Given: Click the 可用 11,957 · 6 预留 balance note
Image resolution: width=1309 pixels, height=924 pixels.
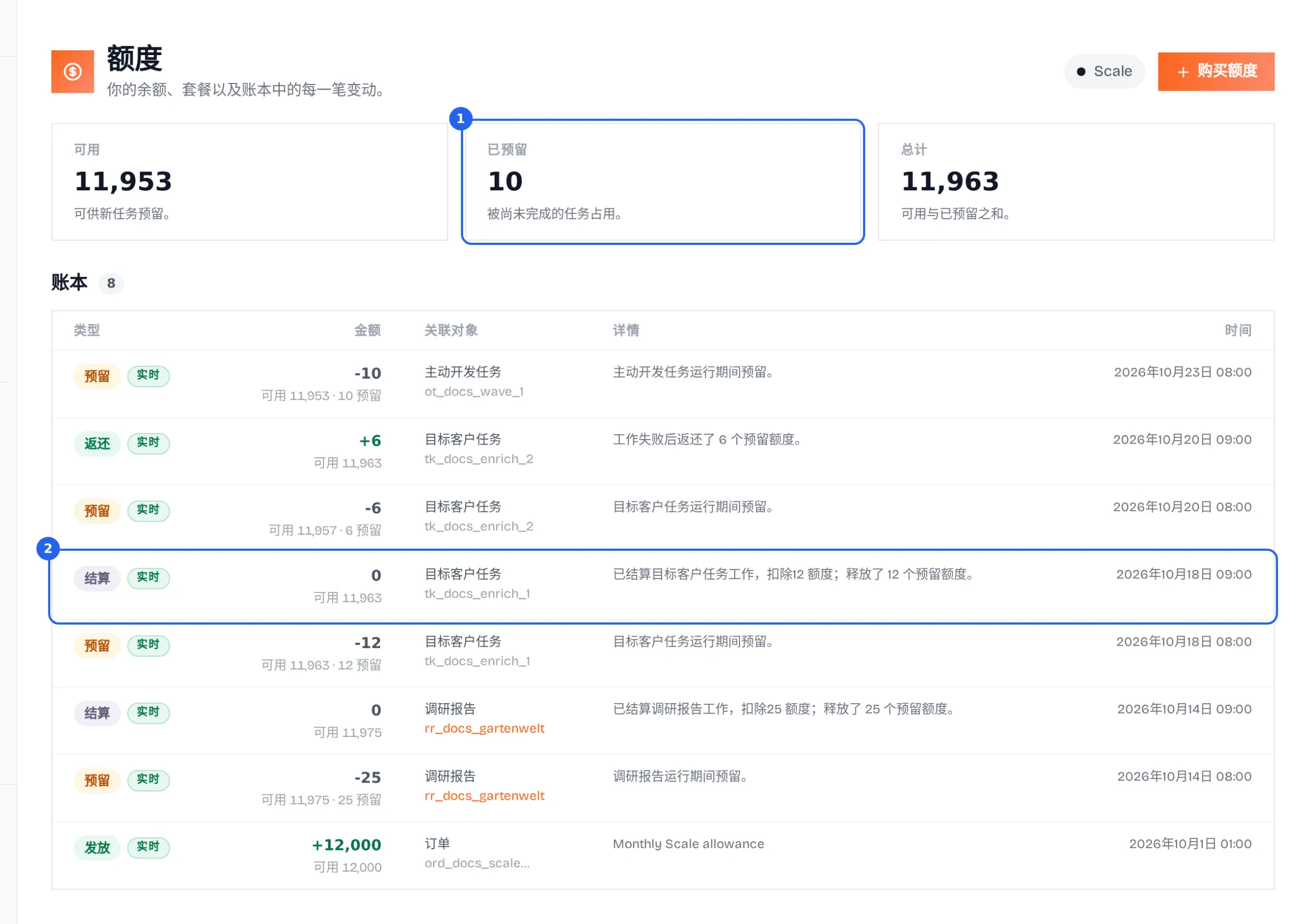Looking at the screenshot, I should coord(325,530).
